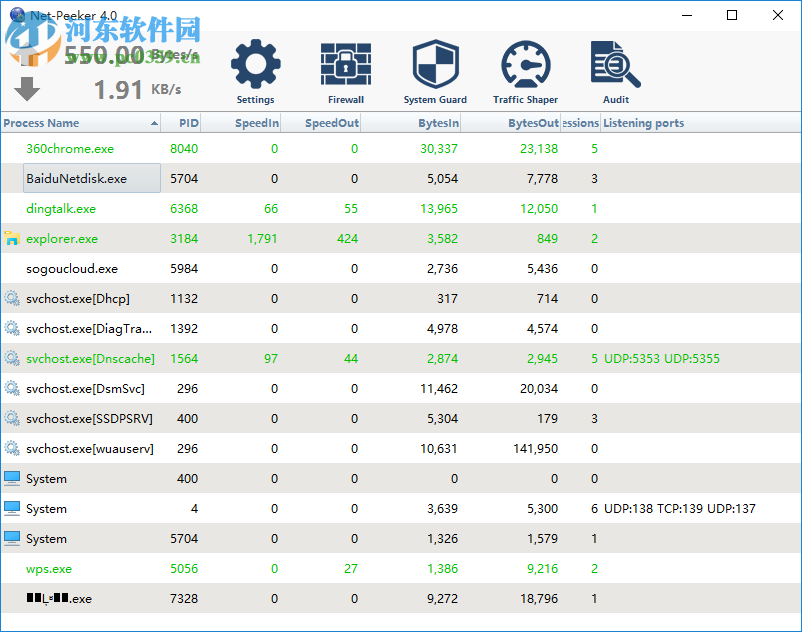
Task: Click the folder icon beside explorer.exe
Action: [11, 239]
